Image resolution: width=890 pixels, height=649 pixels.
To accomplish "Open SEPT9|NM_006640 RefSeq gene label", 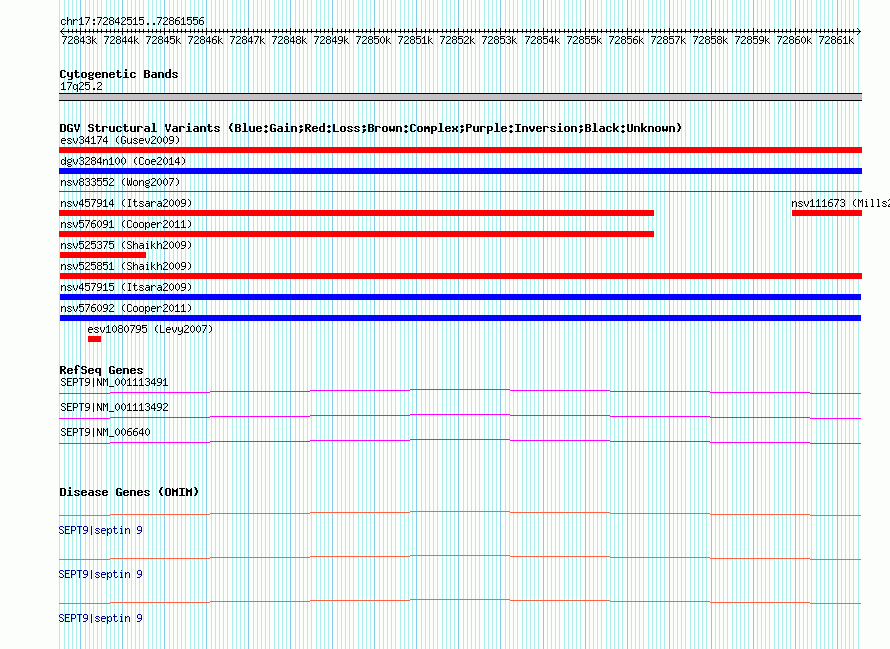I will [x=105, y=432].
